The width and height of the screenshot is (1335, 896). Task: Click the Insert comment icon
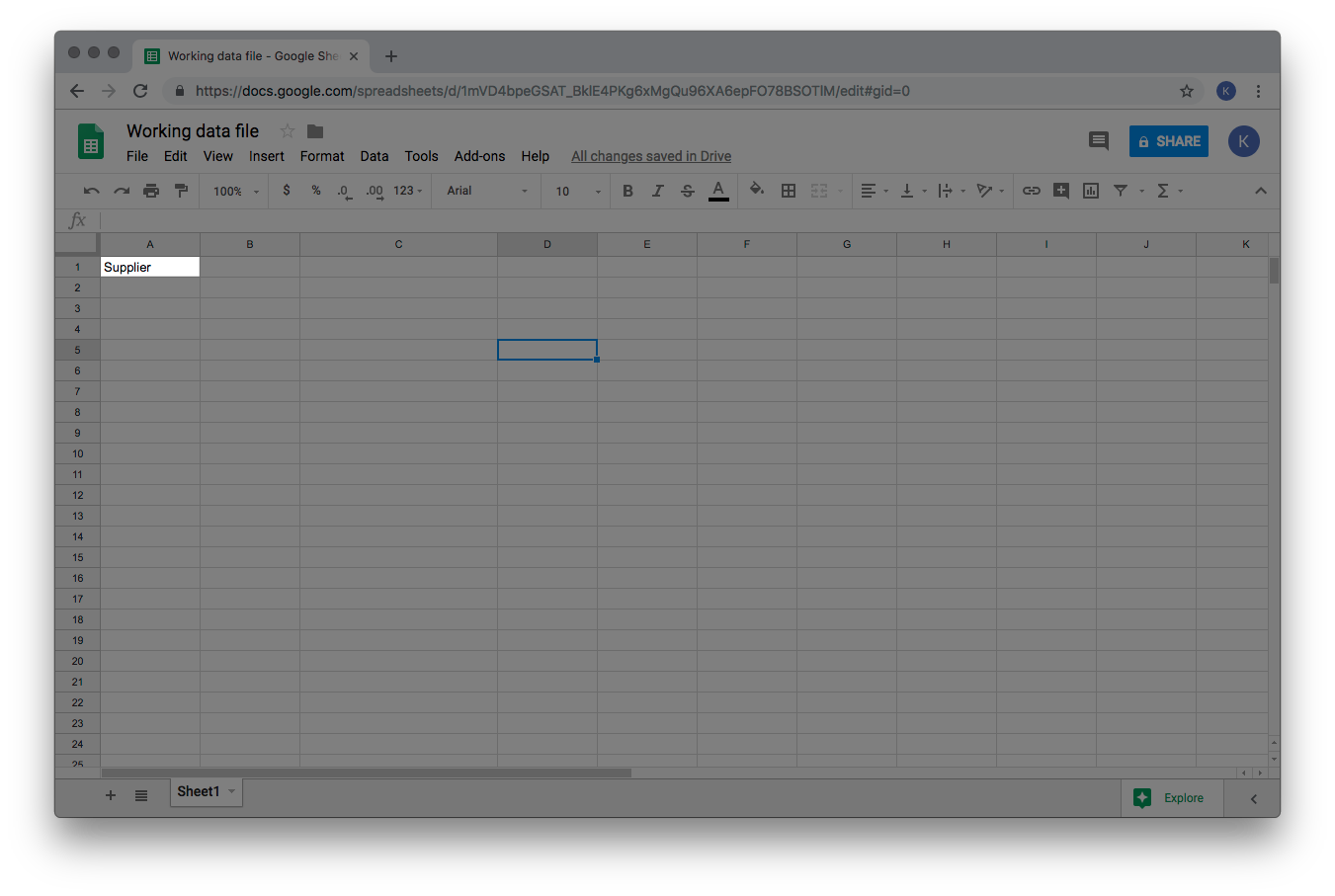pos(1061,191)
